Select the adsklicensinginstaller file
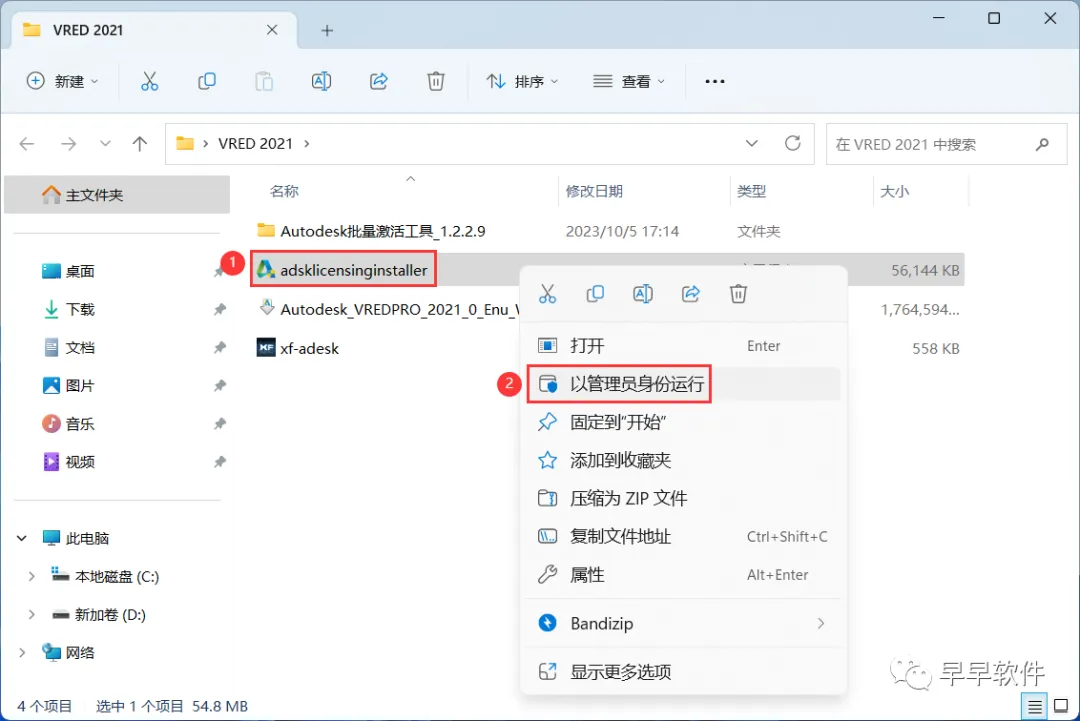 click(x=353, y=270)
